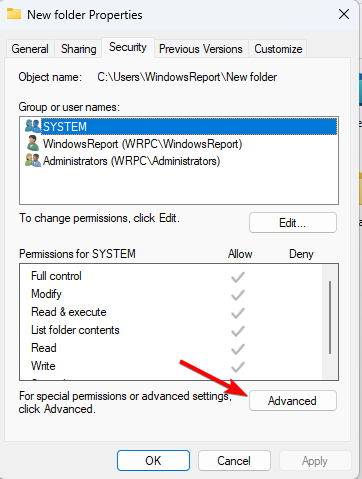Click the Administrators group icon
The height and width of the screenshot is (479, 362).
(x=33, y=160)
